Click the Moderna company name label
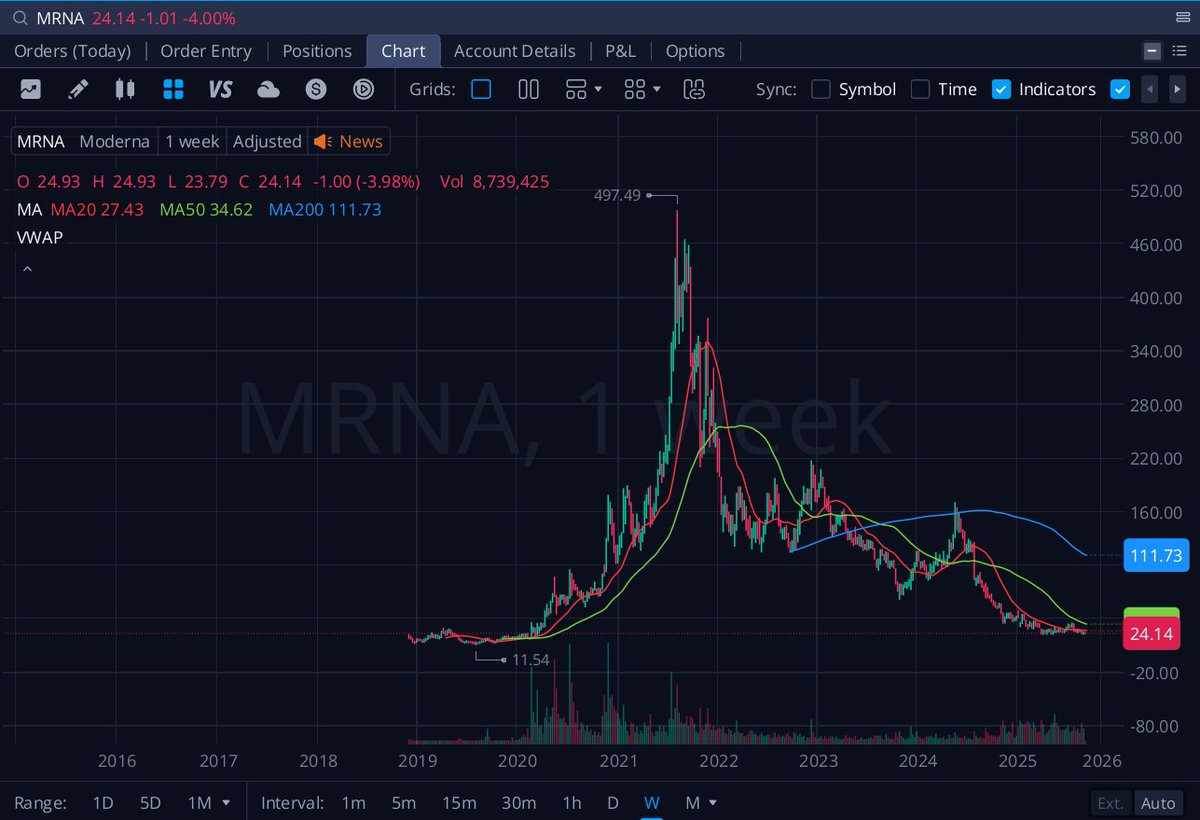The image size is (1200, 820). pos(114,141)
